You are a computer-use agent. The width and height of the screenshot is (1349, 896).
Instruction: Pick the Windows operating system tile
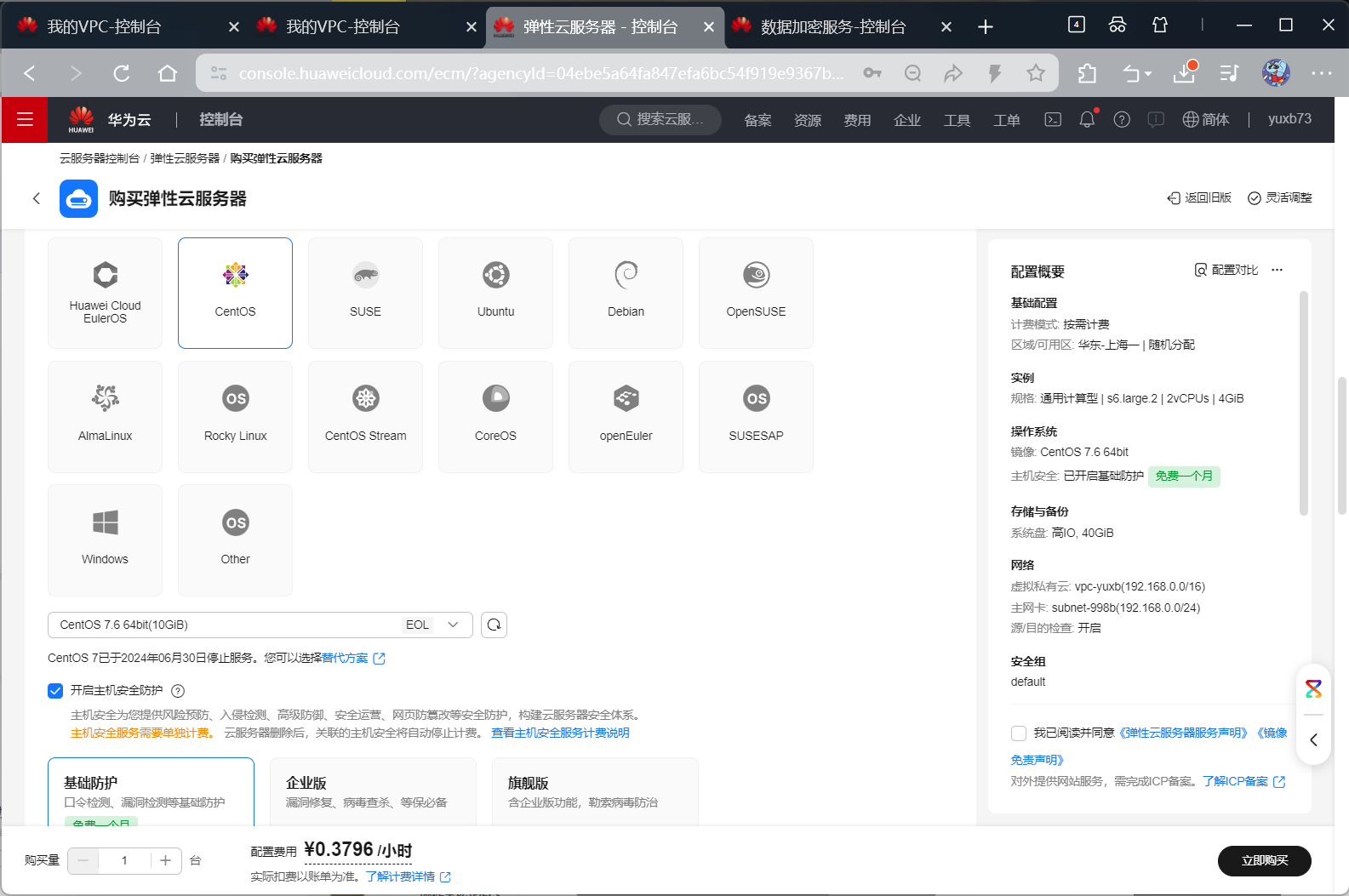point(105,540)
